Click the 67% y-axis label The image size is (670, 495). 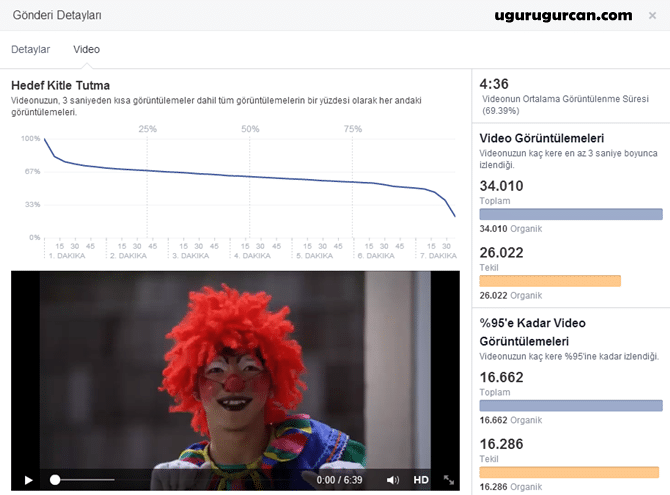32,171
